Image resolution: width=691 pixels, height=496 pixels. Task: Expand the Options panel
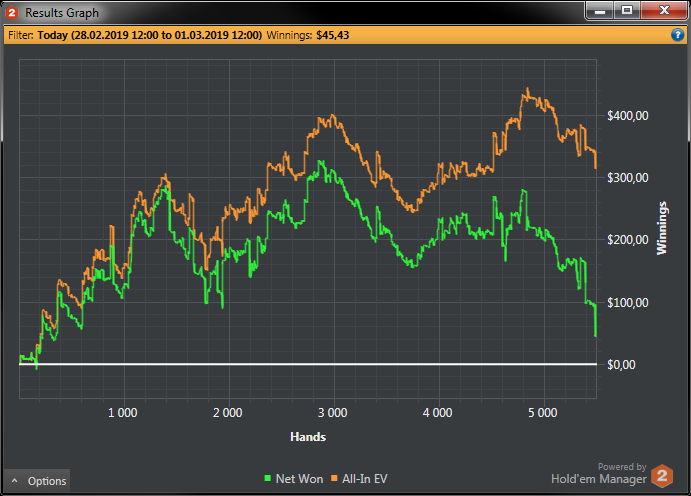(37, 481)
